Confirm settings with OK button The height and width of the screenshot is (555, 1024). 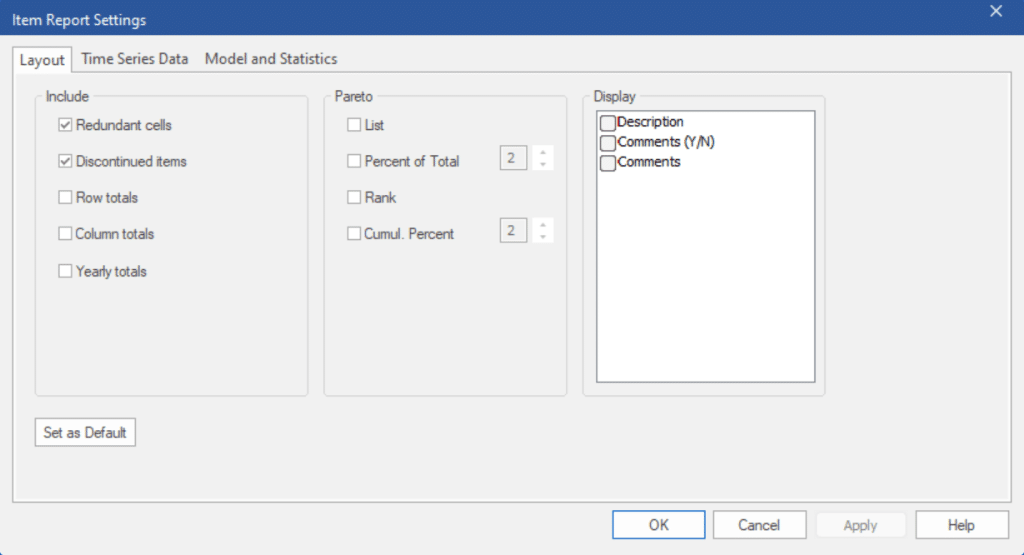click(x=658, y=525)
